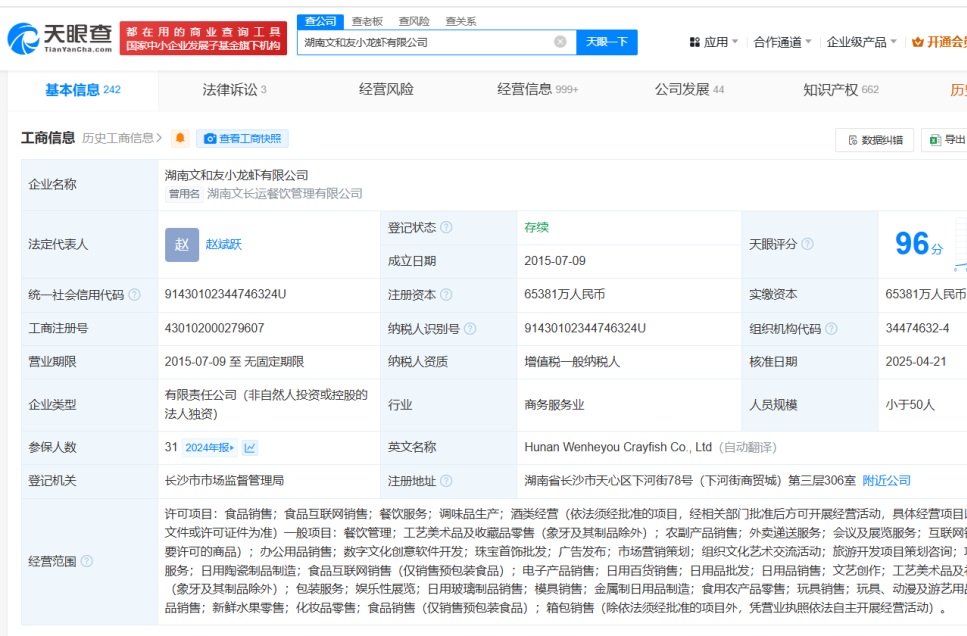Click the help icon next to 天眼评分
The height and width of the screenshot is (636, 967).
pyautogui.click(x=807, y=244)
